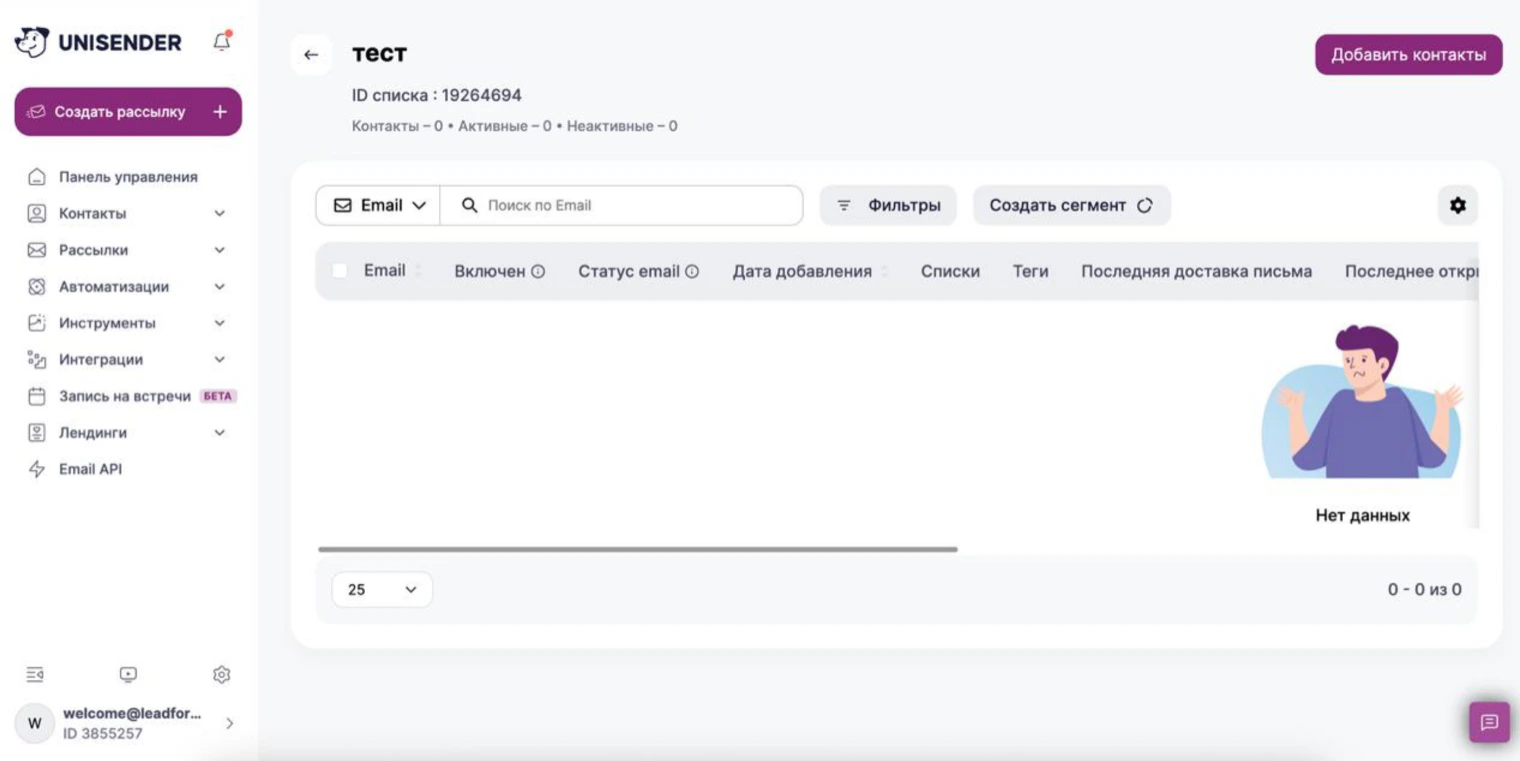
Task: Click the info icon next to Статус email
Action: [692, 271]
